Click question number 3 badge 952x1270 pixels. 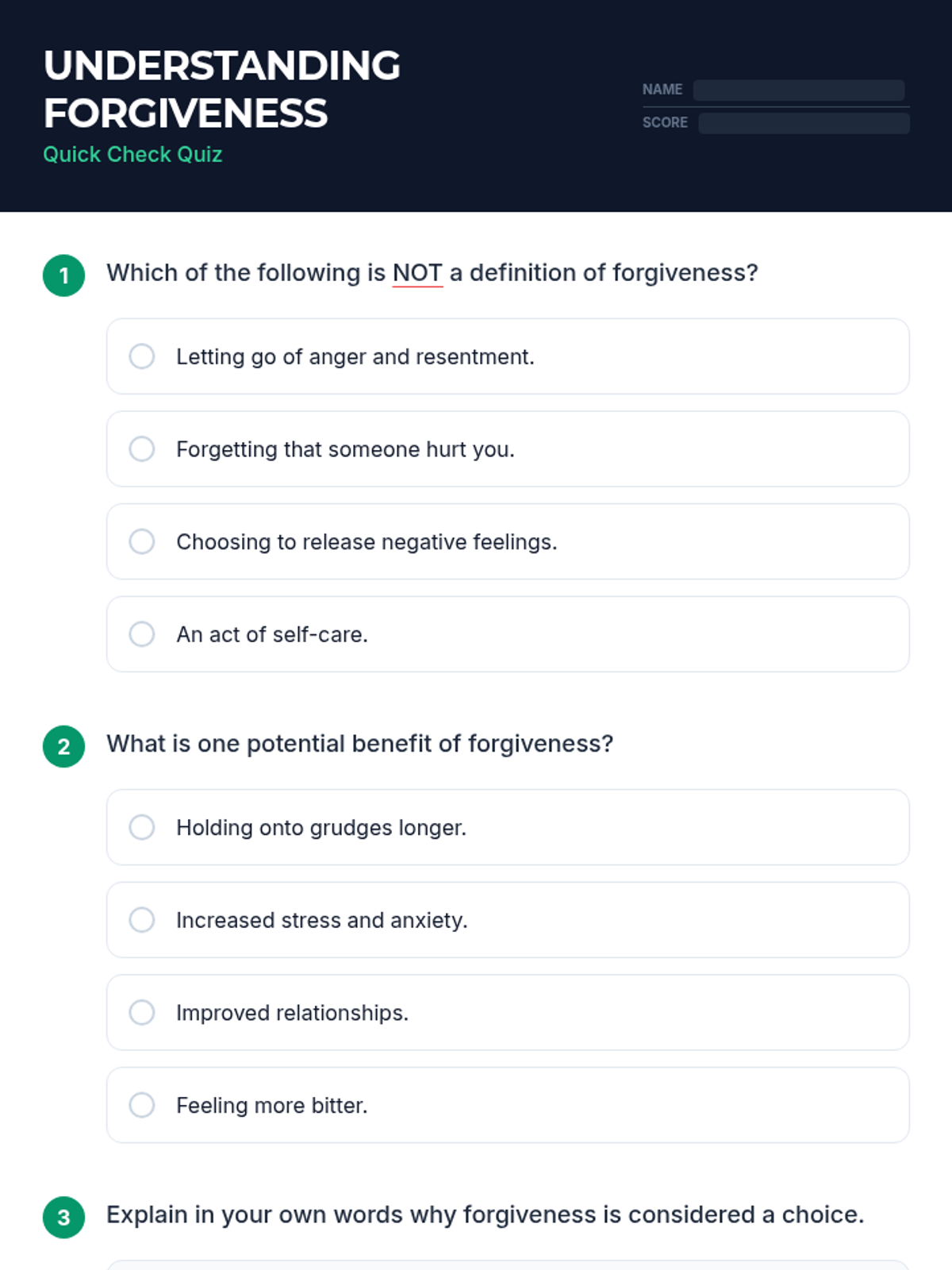(x=64, y=1217)
